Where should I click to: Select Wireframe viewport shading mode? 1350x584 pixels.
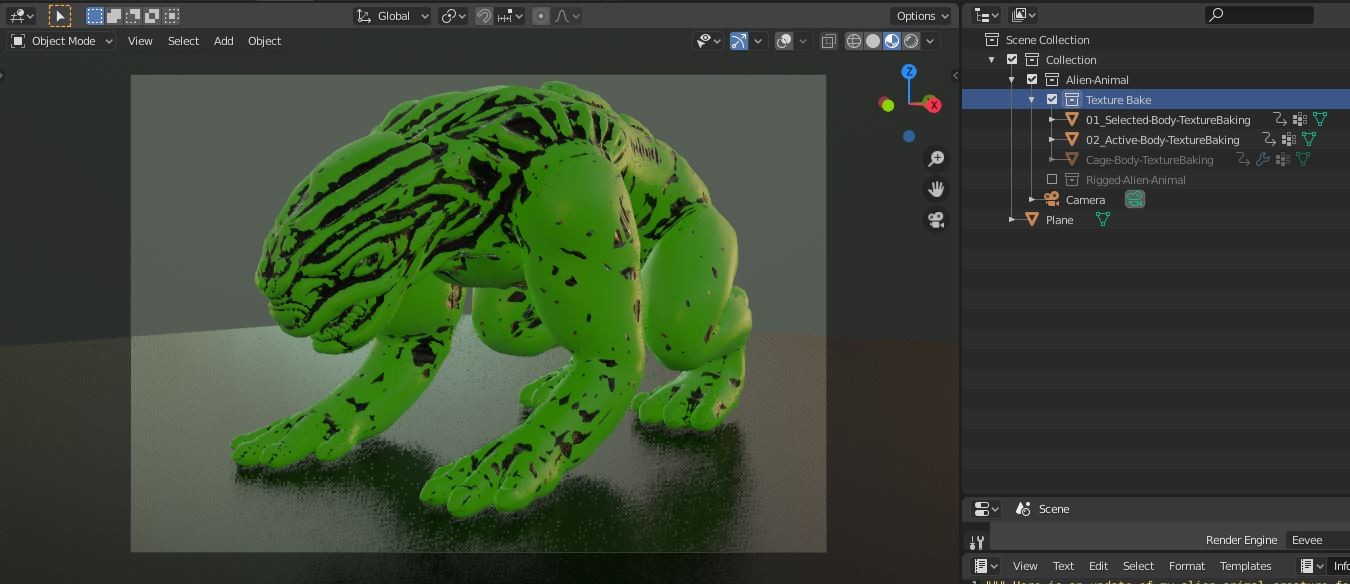pyautogui.click(x=852, y=41)
